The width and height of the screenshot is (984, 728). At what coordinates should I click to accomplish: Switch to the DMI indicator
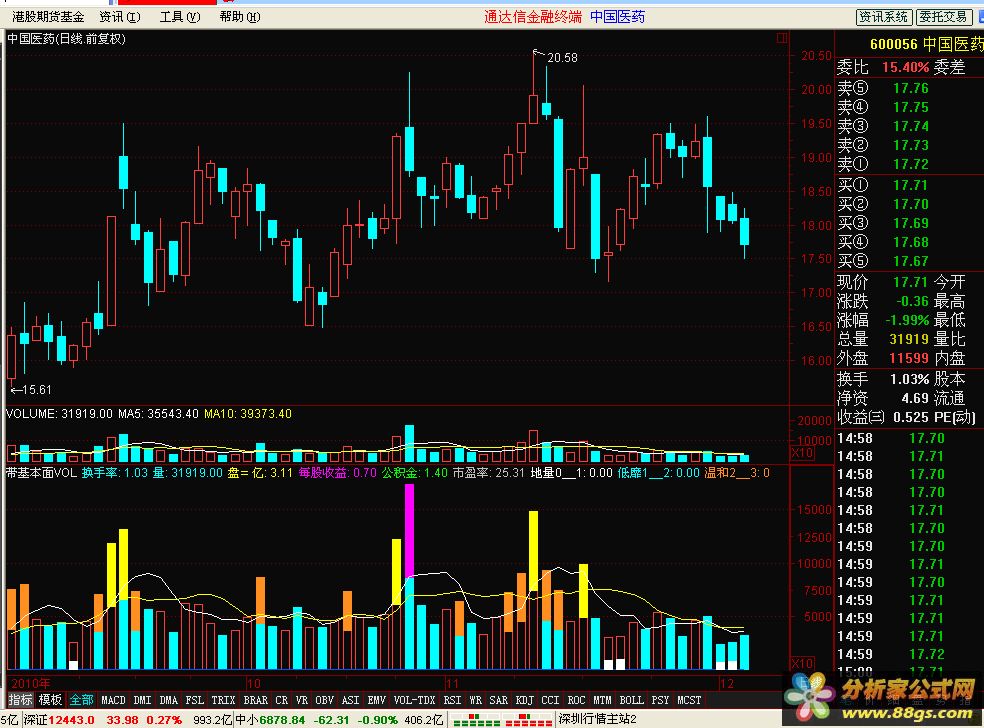point(142,700)
